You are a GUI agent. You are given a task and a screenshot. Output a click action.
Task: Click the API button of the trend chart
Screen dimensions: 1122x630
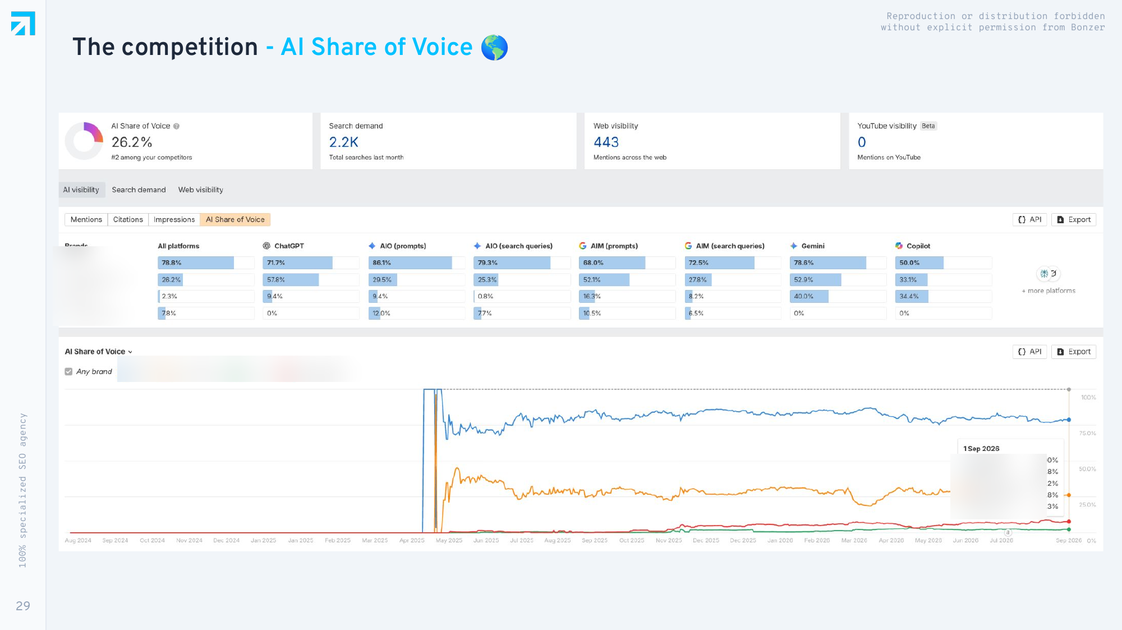tap(1030, 352)
